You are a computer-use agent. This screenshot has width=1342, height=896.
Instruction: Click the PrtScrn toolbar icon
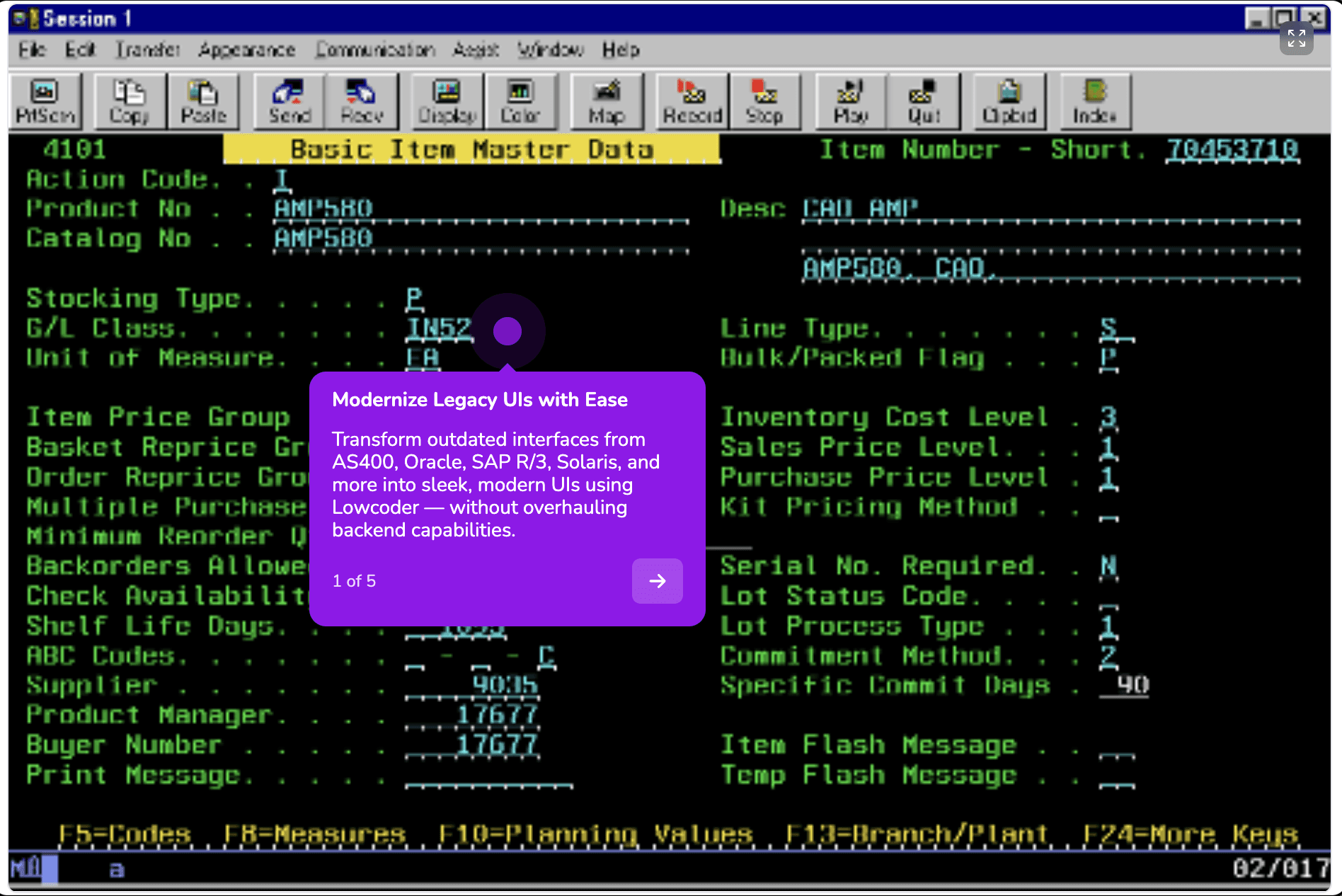click(x=45, y=102)
